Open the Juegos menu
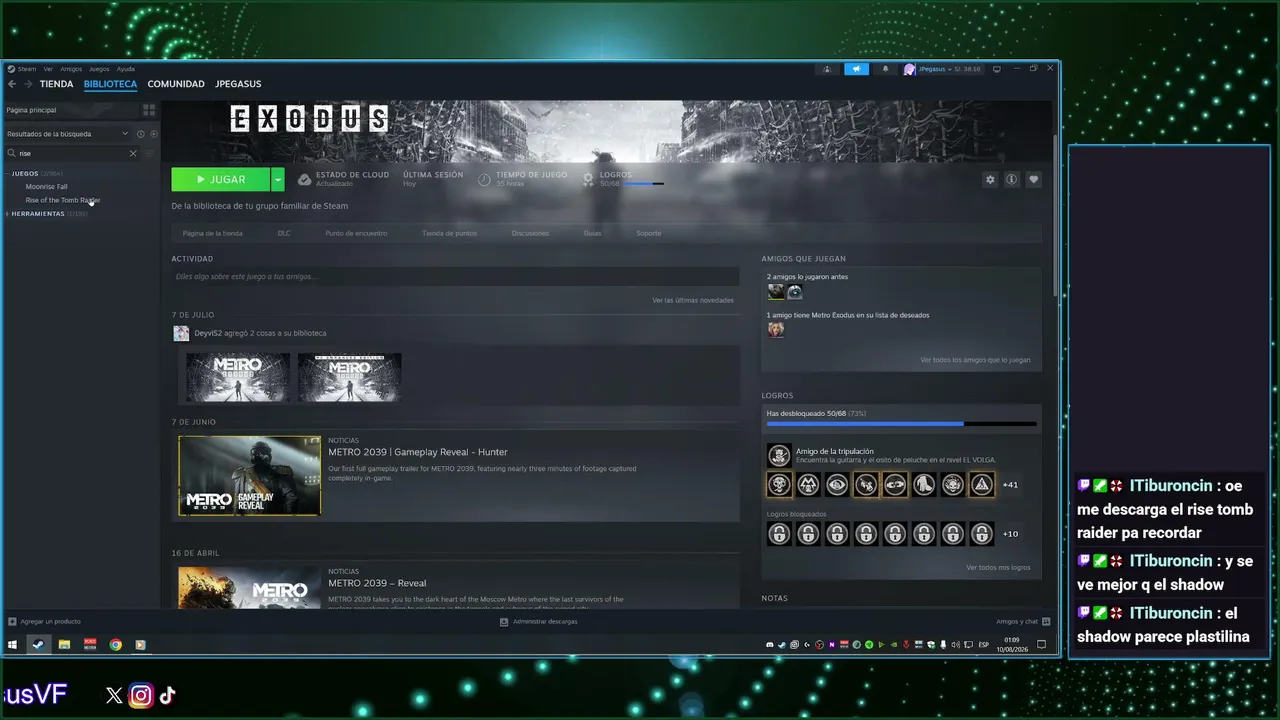The height and width of the screenshot is (720, 1280). pyautogui.click(x=98, y=69)
